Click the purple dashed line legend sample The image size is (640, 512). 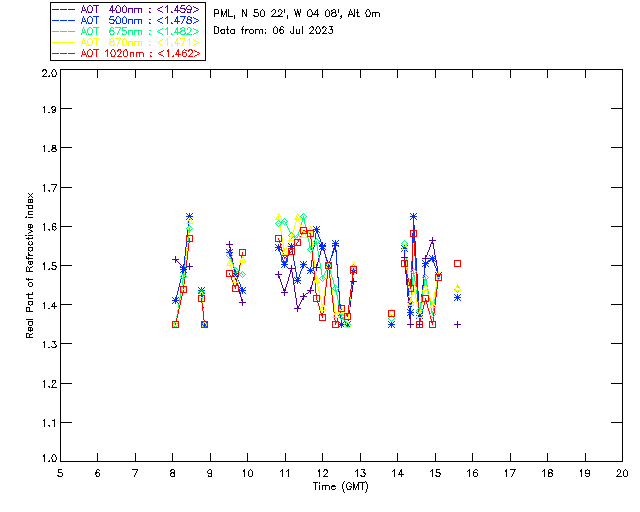(x=64, y=9)
